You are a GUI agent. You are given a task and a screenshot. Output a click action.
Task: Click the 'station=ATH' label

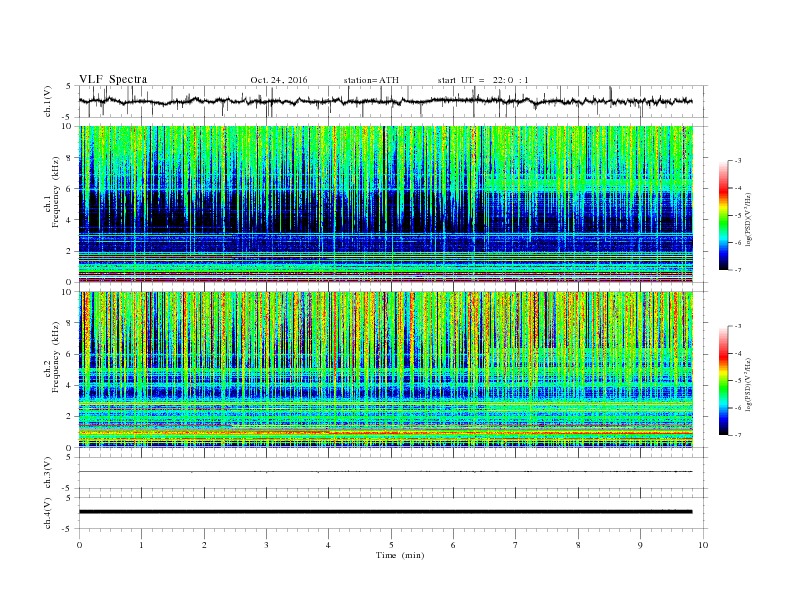371,80
